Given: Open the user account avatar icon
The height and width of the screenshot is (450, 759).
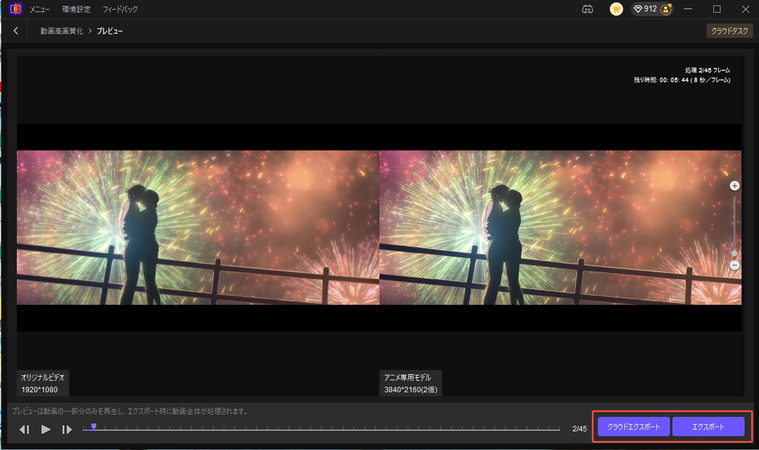Looking at the screenshot, I should (666, 9).
